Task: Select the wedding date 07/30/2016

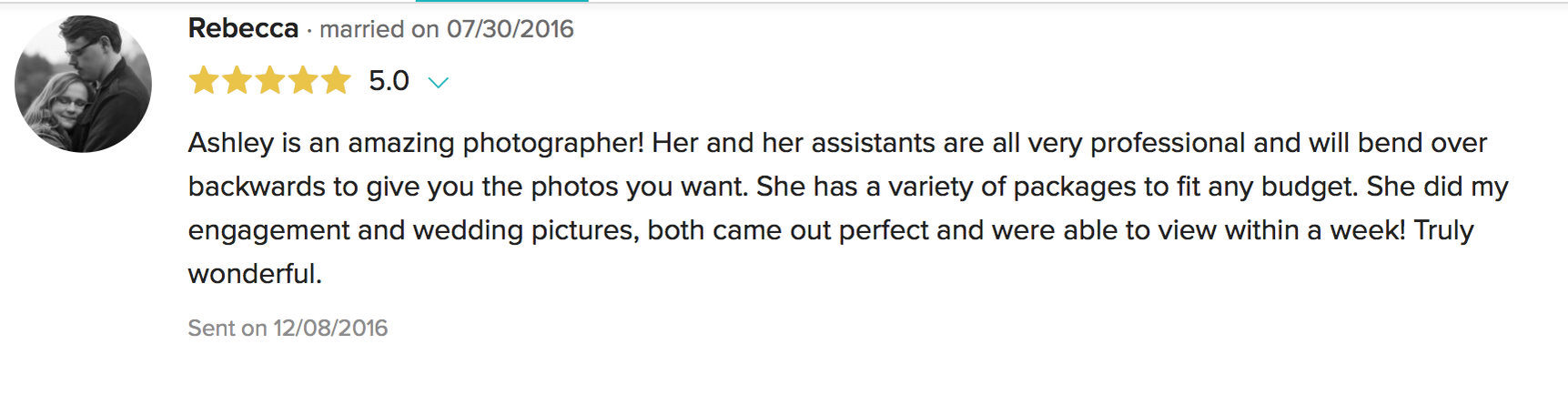Action: tap(511, 29)
